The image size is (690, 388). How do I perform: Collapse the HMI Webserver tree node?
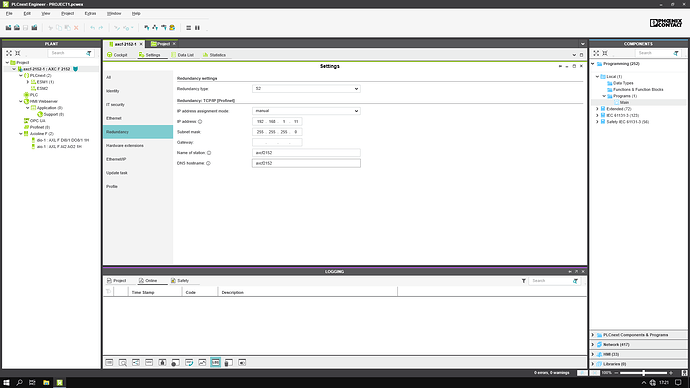(21, 101)
